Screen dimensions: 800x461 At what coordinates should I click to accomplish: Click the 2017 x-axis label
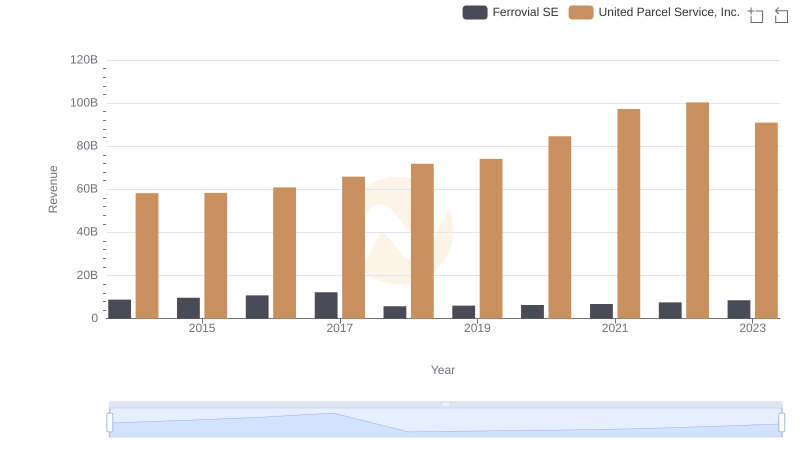point(340,328)
